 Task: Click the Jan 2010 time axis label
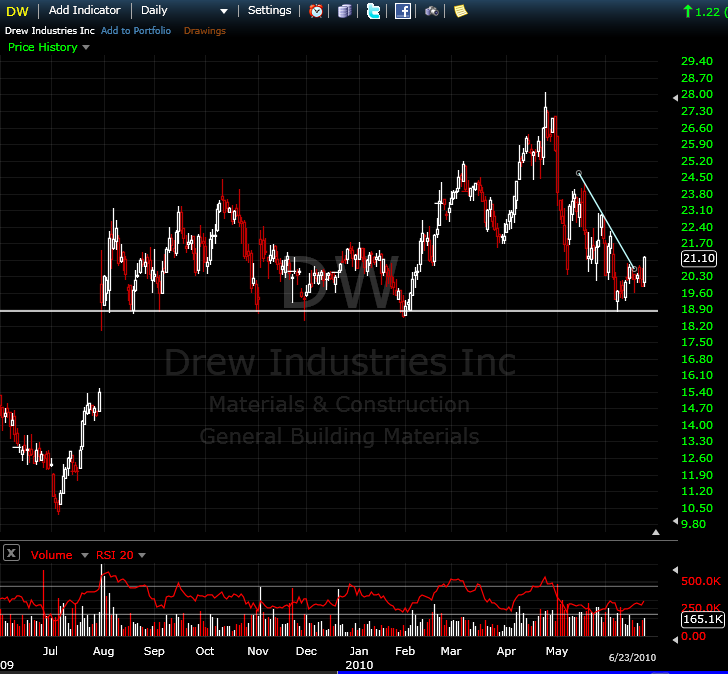pos(359,658)
